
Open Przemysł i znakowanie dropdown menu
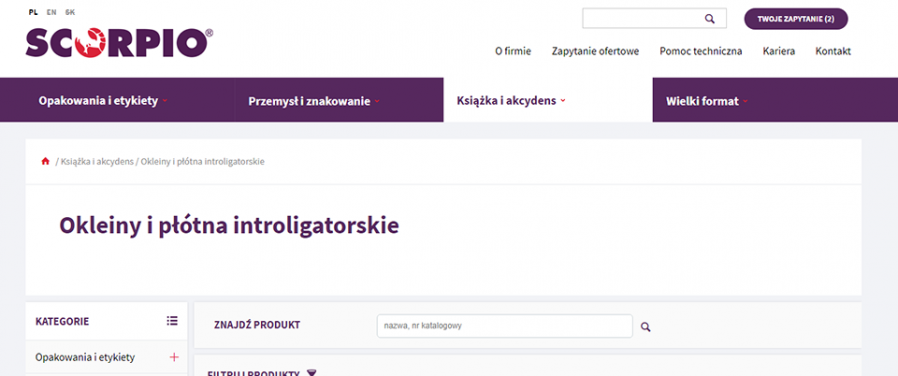point(314,101)
